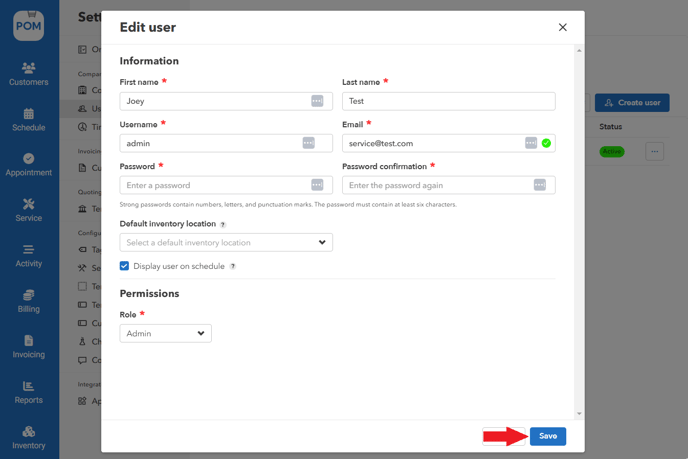Close the Edit user dialog
Screen dimensions: 688x459
tap(562, 28)
